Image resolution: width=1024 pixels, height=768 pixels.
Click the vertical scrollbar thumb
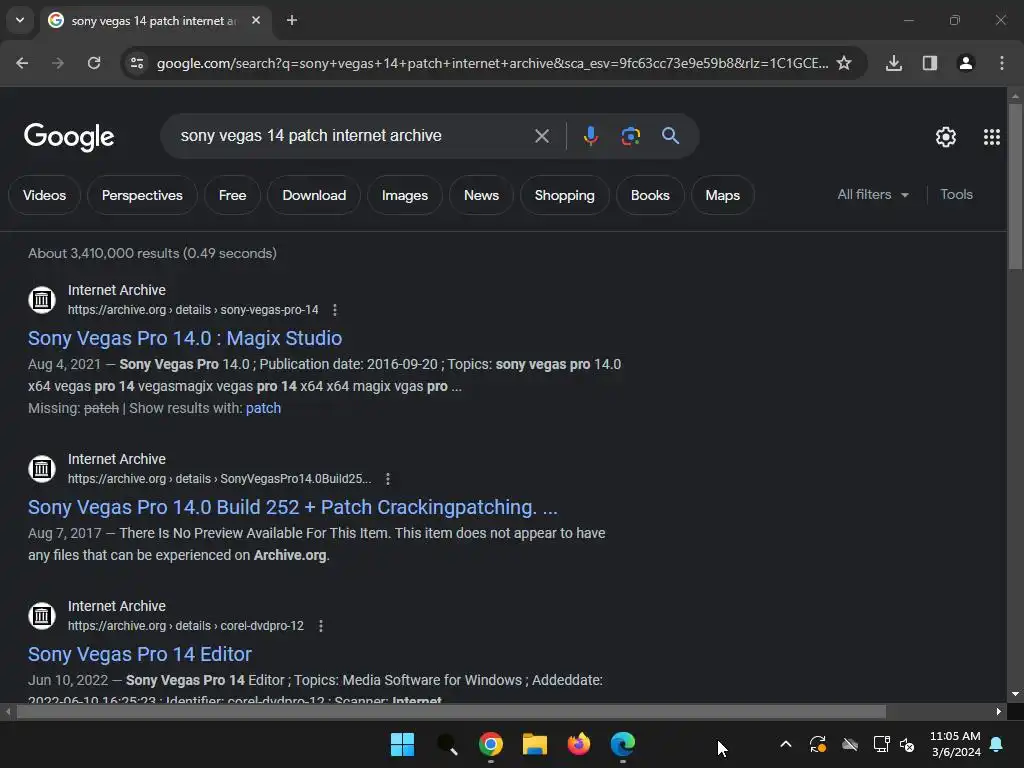tap(1015, 186)
